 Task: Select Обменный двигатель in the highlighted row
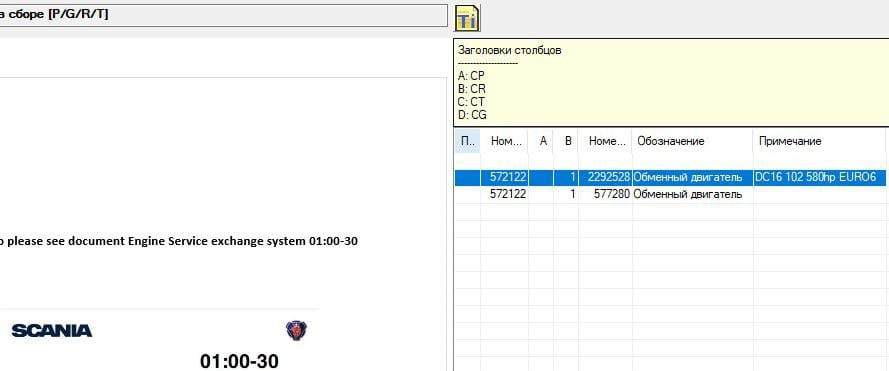(692, 178)
